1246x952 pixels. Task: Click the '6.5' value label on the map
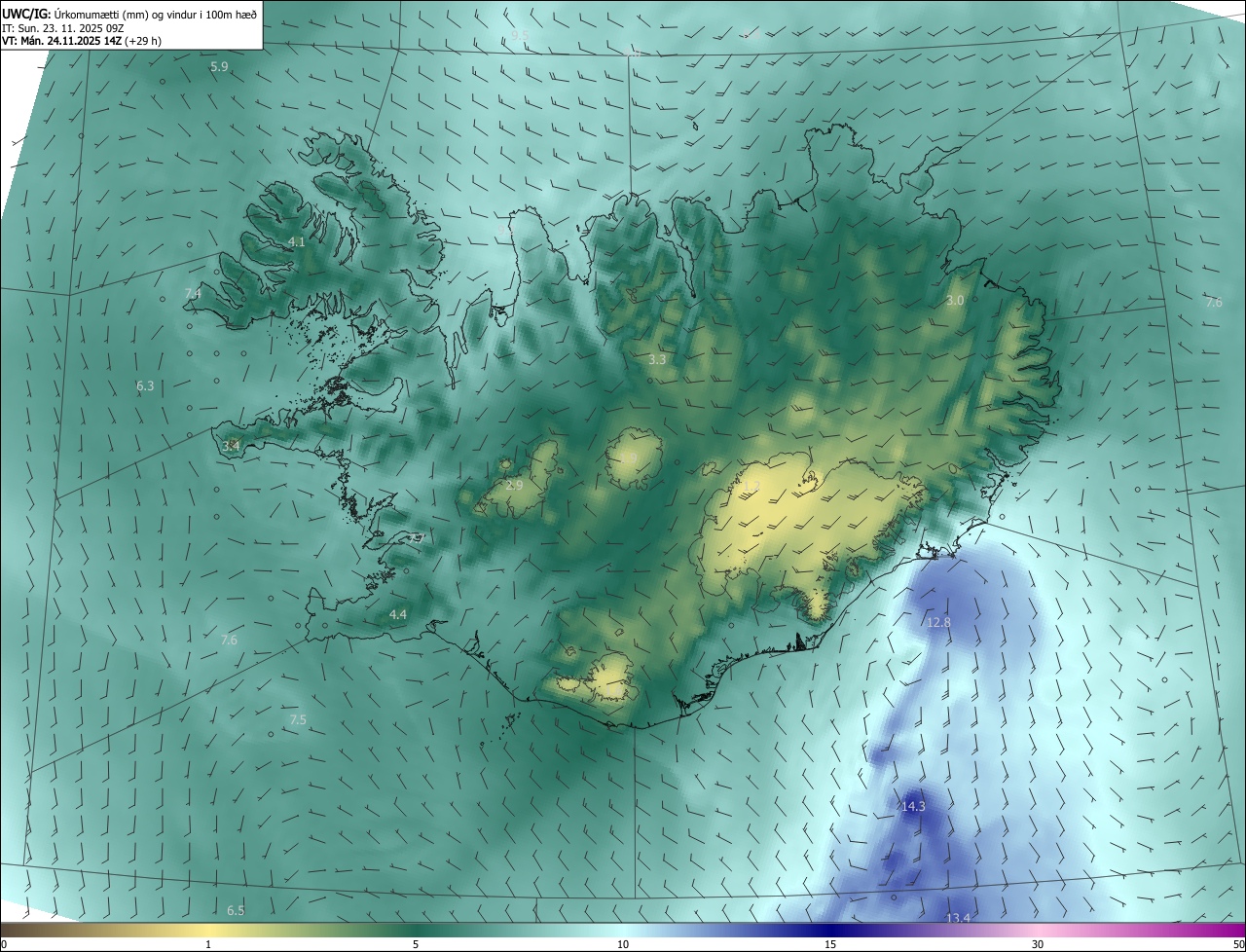click(x=236, y=910)
